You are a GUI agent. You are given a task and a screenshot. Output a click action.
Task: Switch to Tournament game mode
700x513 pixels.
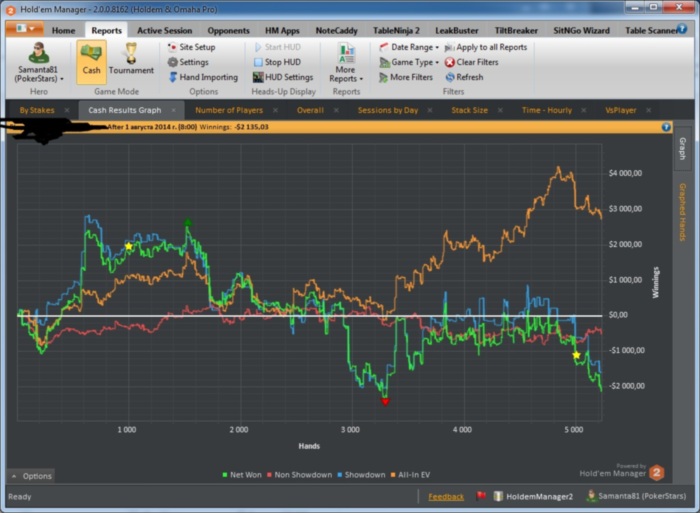(131, 59)
